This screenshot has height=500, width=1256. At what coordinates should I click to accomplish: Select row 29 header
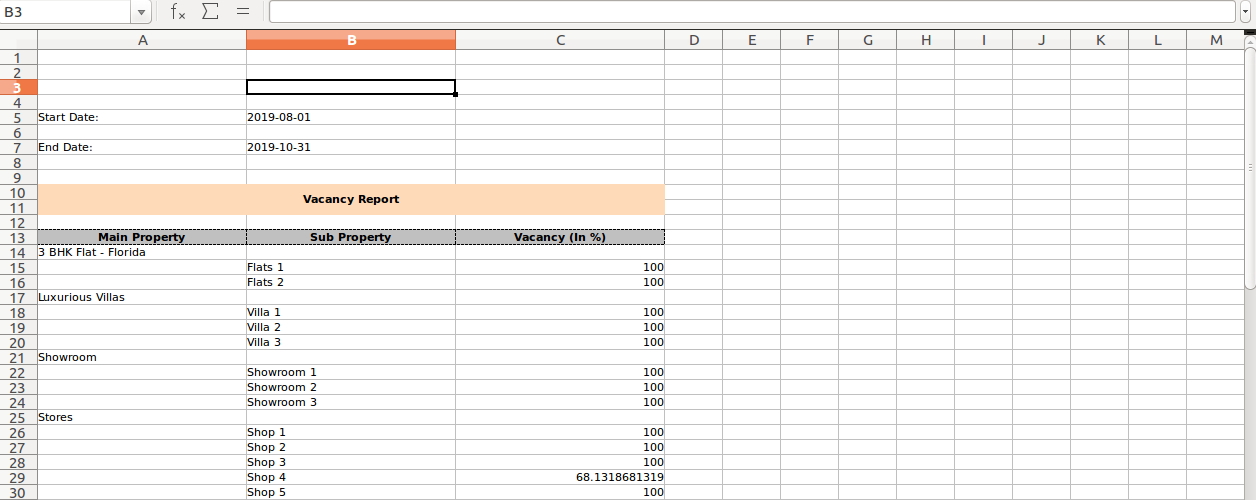(x=18, y=478)
